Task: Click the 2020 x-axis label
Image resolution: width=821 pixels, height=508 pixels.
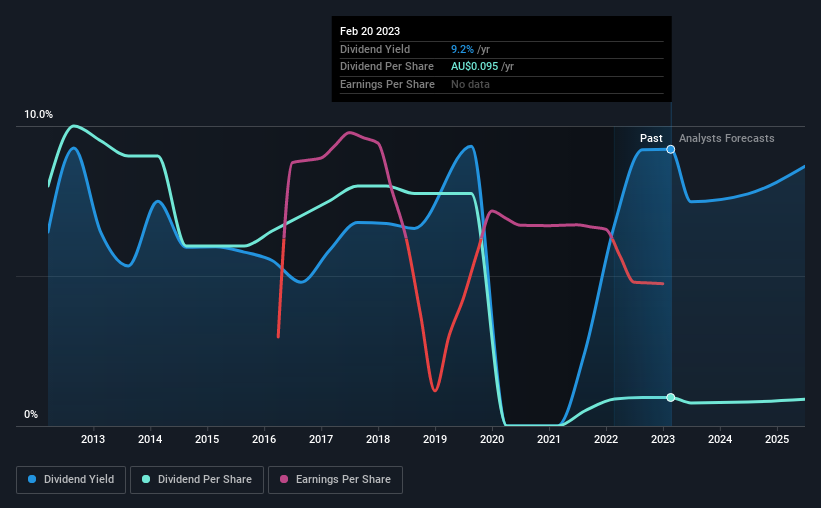Action: tap(492, 439)
